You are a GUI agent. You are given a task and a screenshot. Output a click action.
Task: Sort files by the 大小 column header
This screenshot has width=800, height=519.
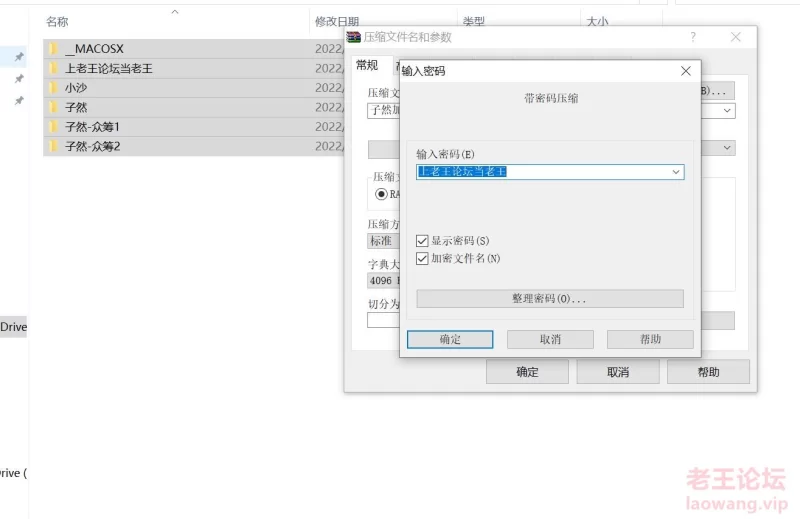pyautogui.click(x=597, y=21)
